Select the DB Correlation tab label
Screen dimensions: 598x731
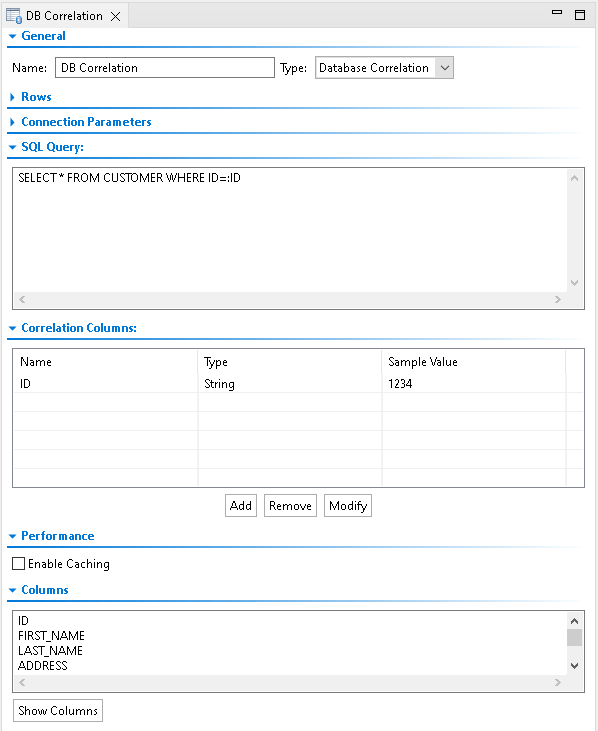pyautogui.click(x=64, y=16)
